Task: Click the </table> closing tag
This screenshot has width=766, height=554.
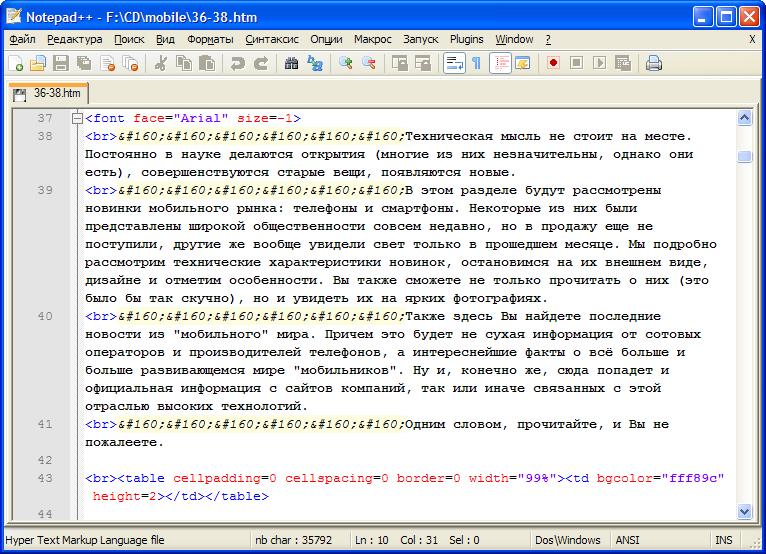Action: pos(236,496)
